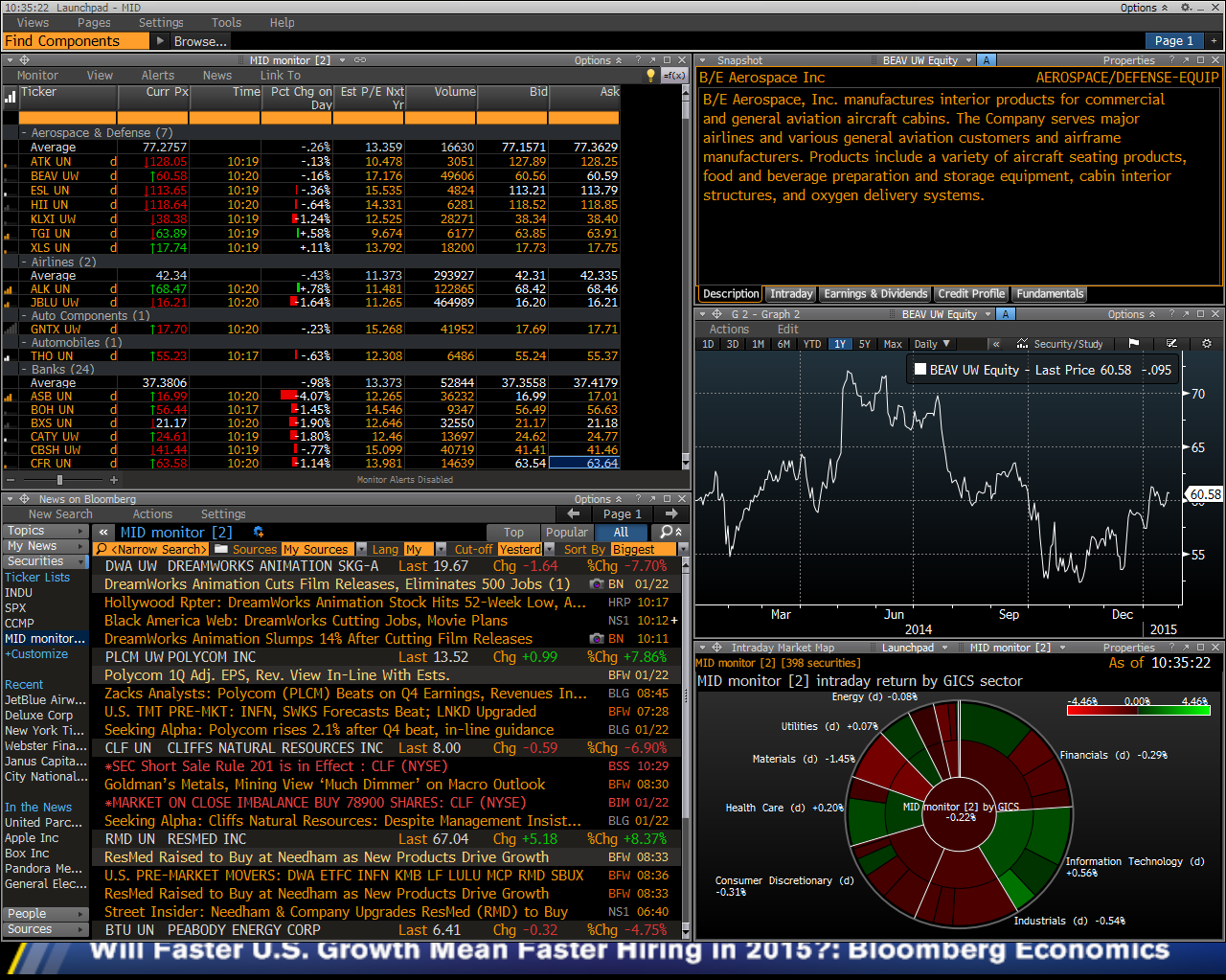Click New Search in News panel
The height and width of the screenshot is (980, 1226).
tap(60, 514)
